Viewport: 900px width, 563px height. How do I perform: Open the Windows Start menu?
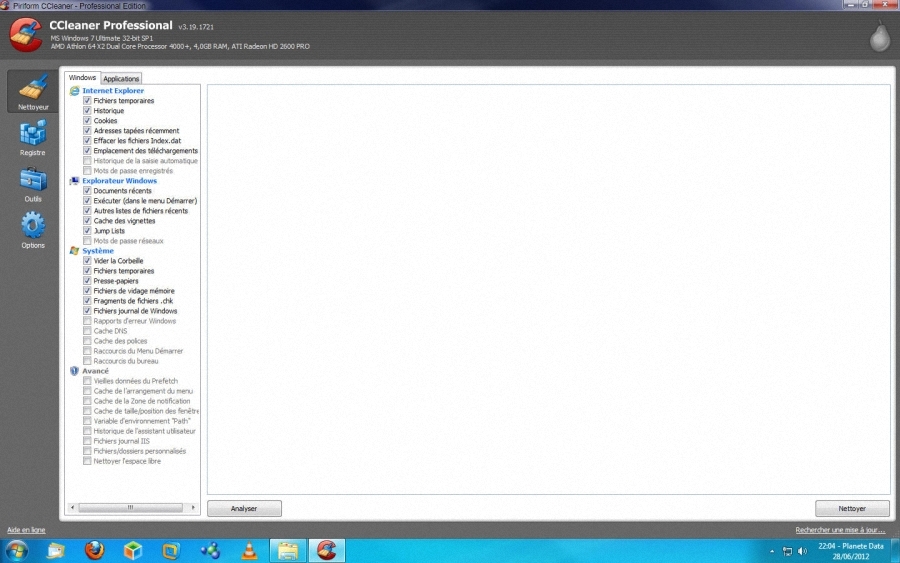click(x=17, y=551)
